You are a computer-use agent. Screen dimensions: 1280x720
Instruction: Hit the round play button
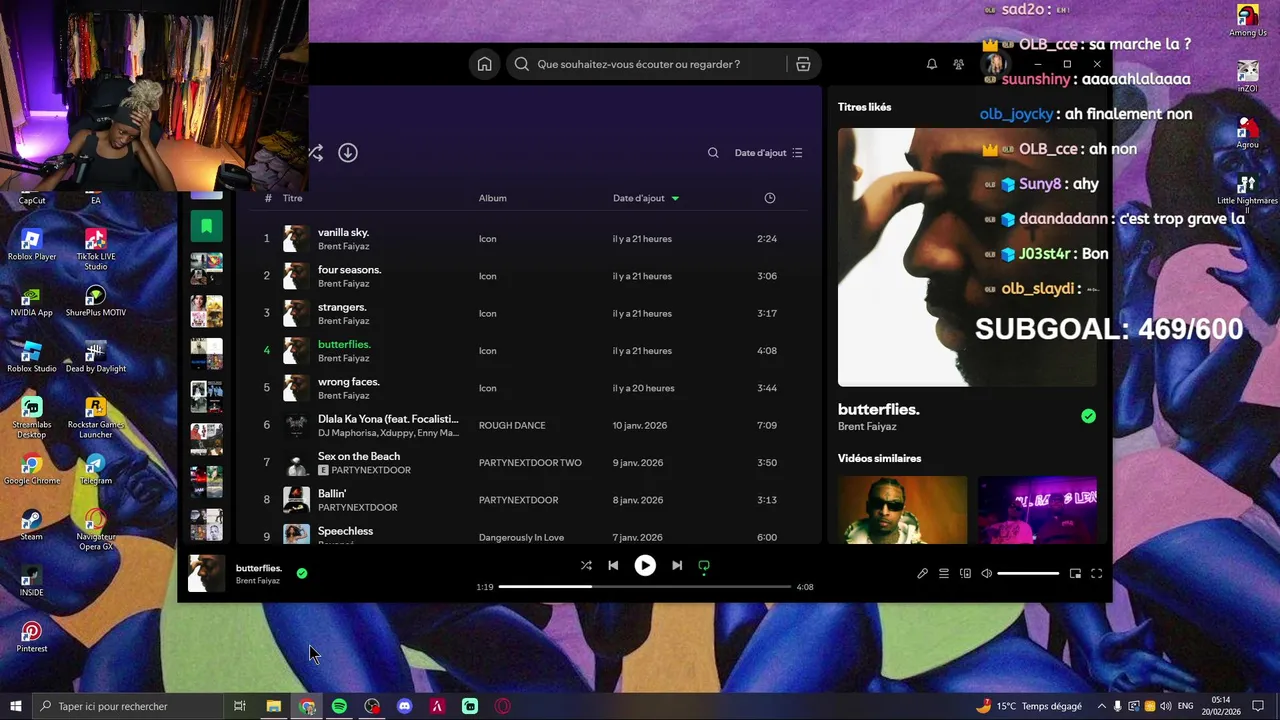[645, 565]
